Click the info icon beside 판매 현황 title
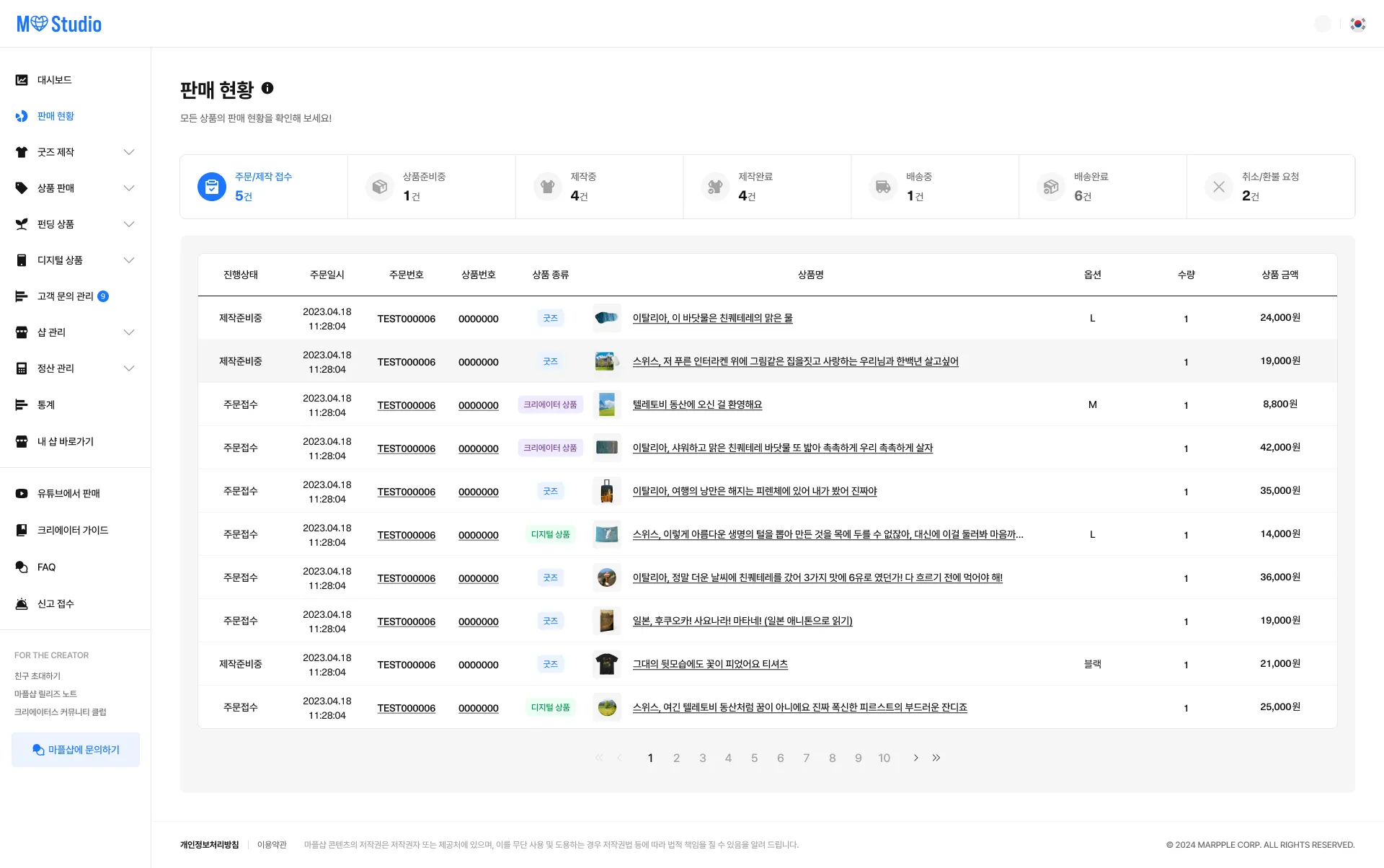Image resolution: width=1384 pixels, height=868 pixels. (267, 88)
